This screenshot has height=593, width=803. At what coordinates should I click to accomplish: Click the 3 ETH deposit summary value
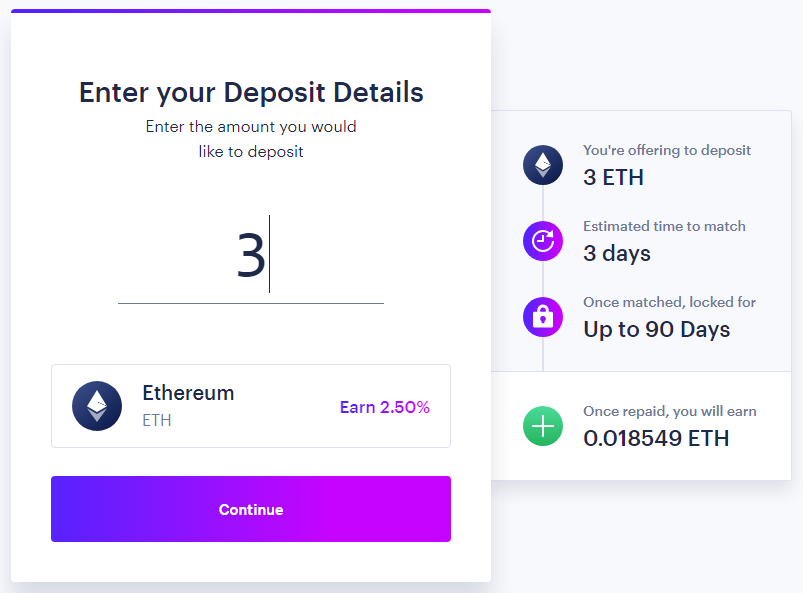coord(613,177)
